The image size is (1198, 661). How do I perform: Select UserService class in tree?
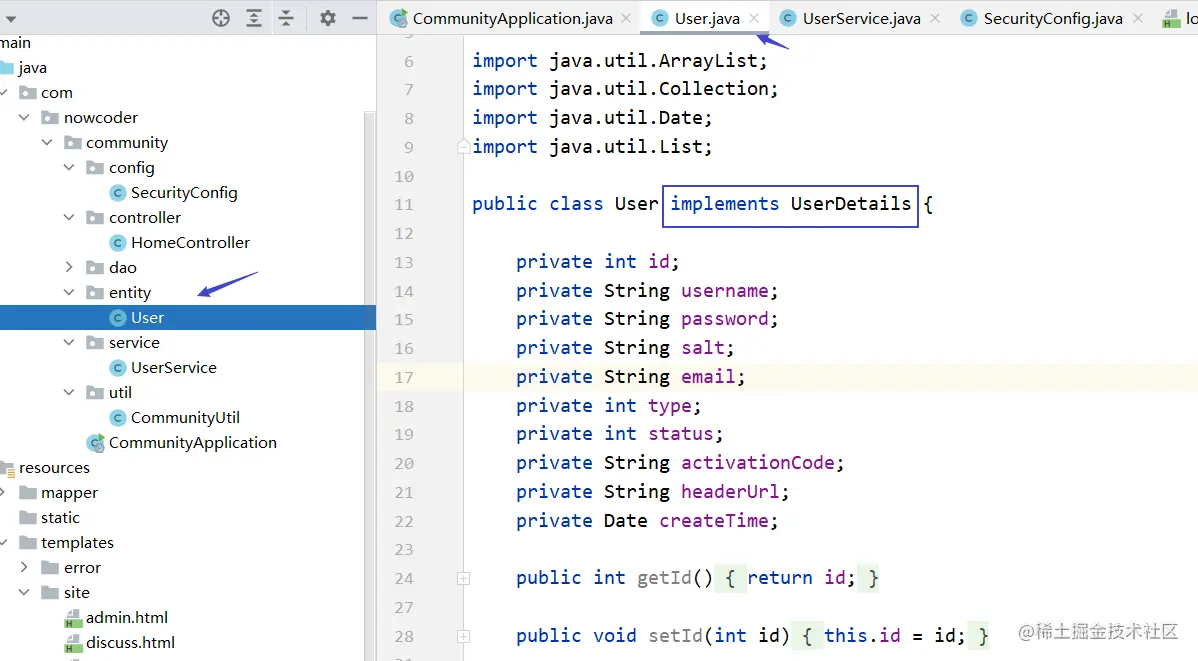coord(173,368)
